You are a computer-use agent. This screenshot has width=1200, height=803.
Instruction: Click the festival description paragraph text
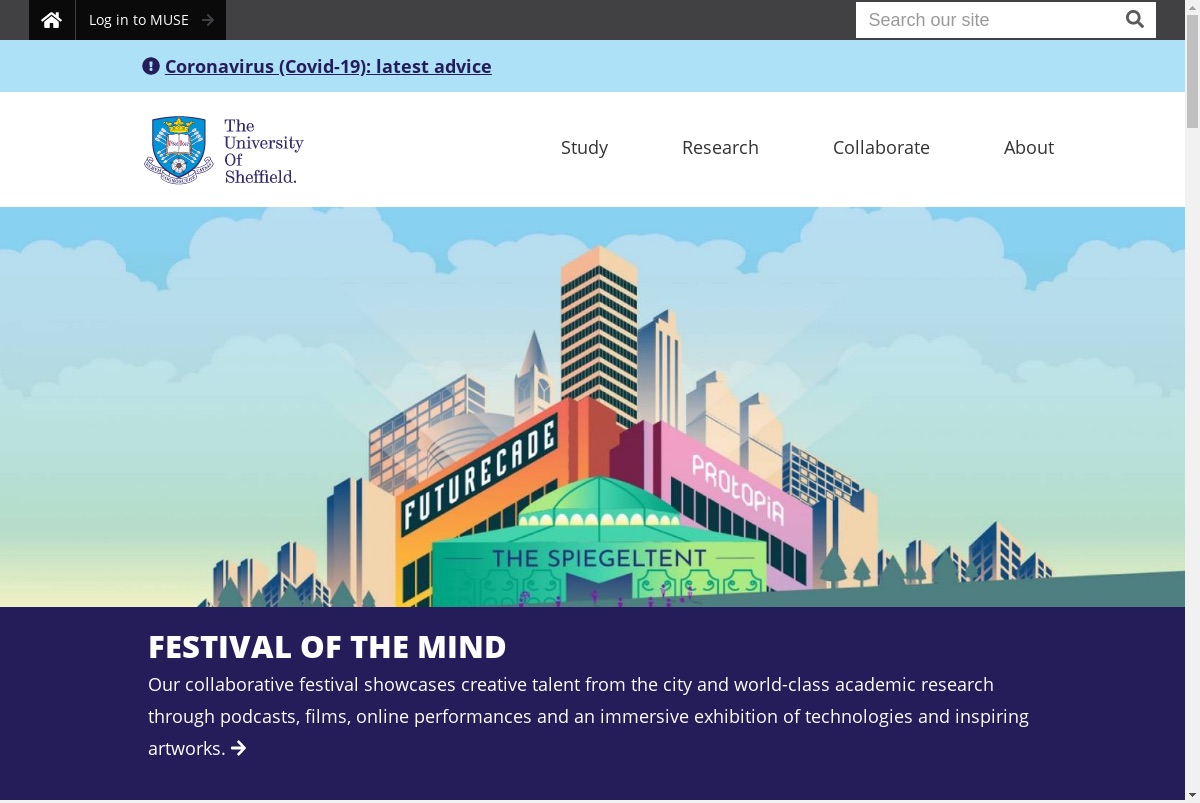click(x=590, y=717)
